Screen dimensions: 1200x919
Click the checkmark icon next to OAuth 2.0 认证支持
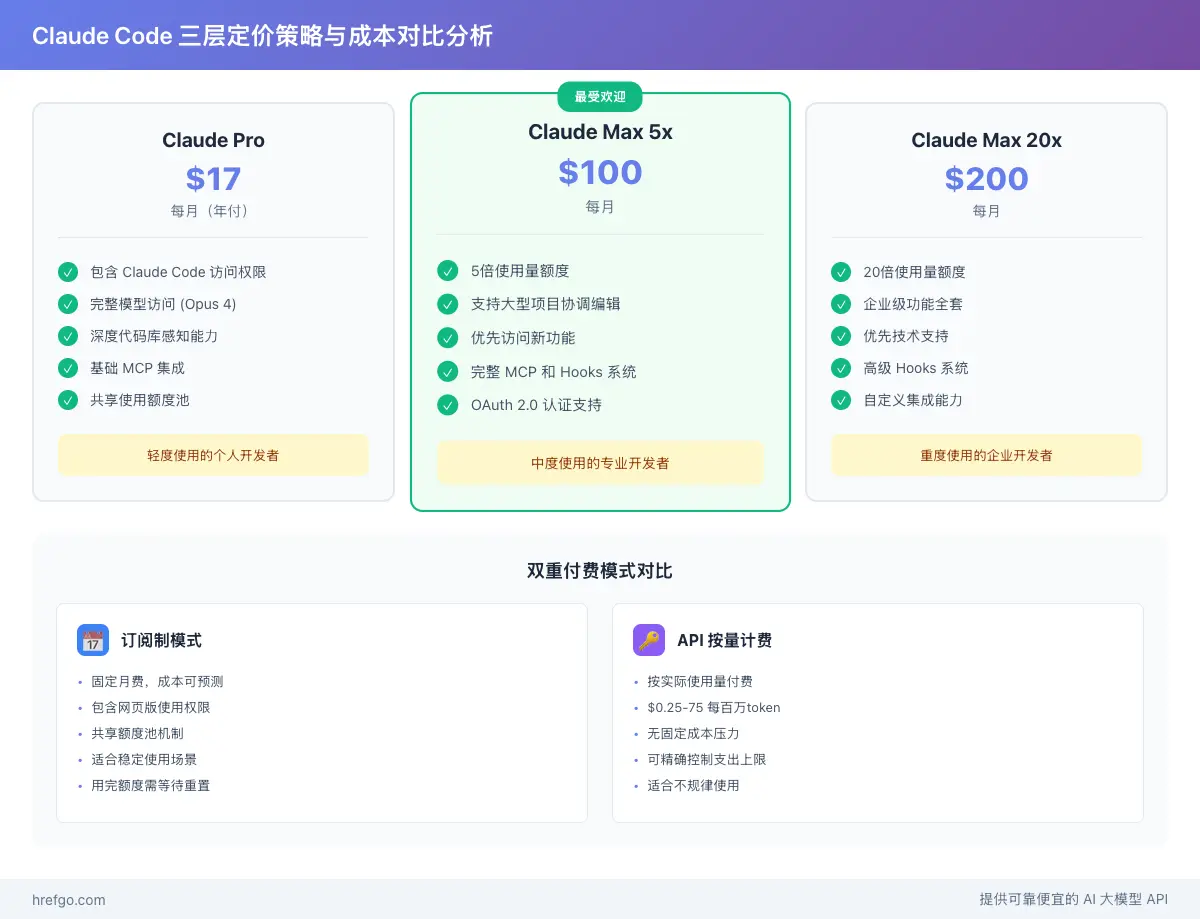(x=448, y=405)
